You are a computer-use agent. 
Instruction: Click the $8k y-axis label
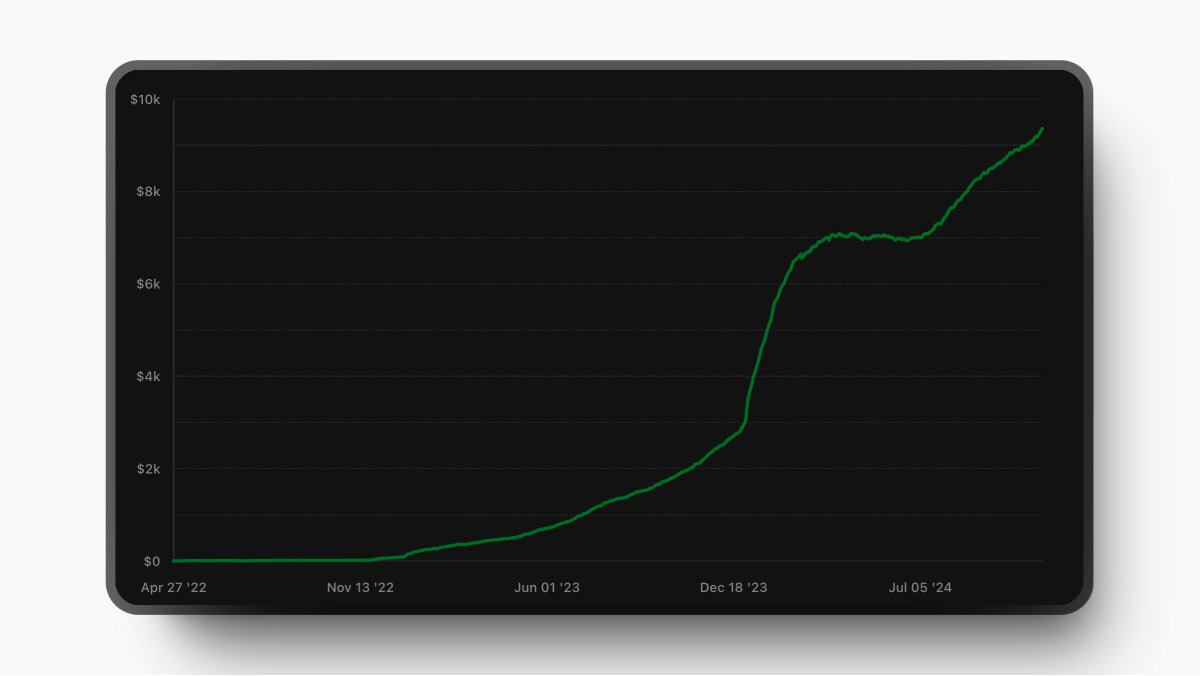148,191
